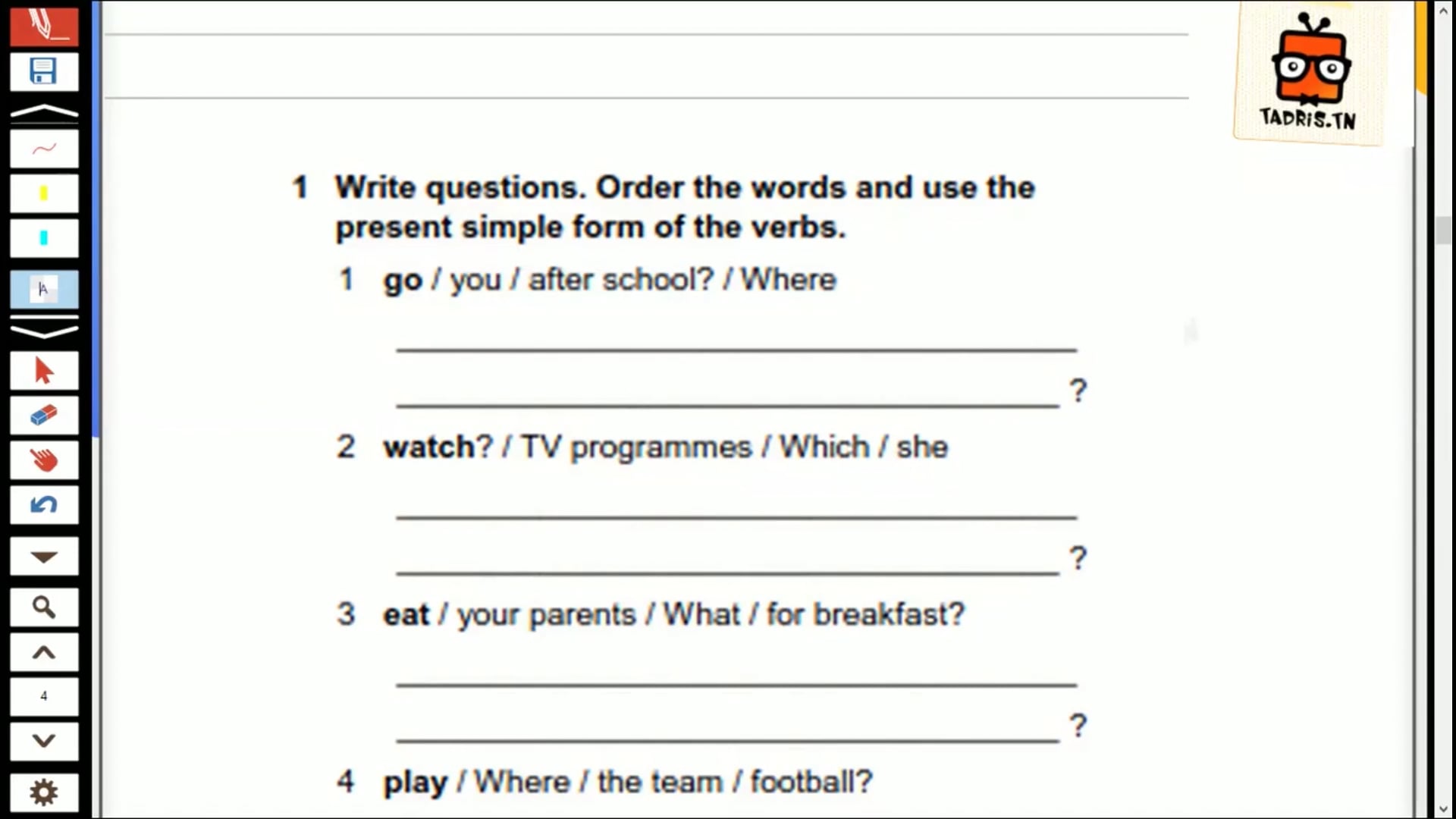1456x819 pixels.
Task: Select the text annotation tool
Action: (x=44, y=289)
